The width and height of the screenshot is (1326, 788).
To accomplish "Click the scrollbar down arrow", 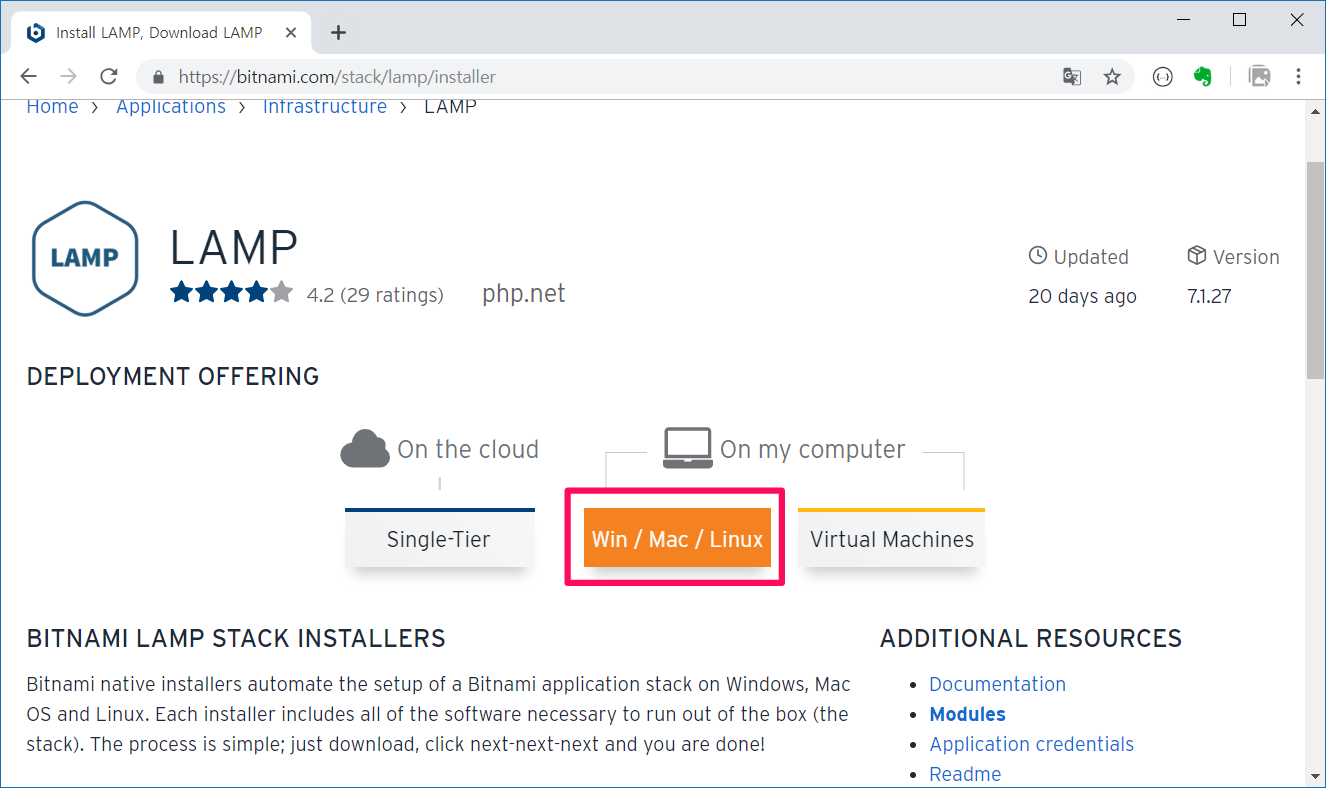I will tap(1315, 778).
